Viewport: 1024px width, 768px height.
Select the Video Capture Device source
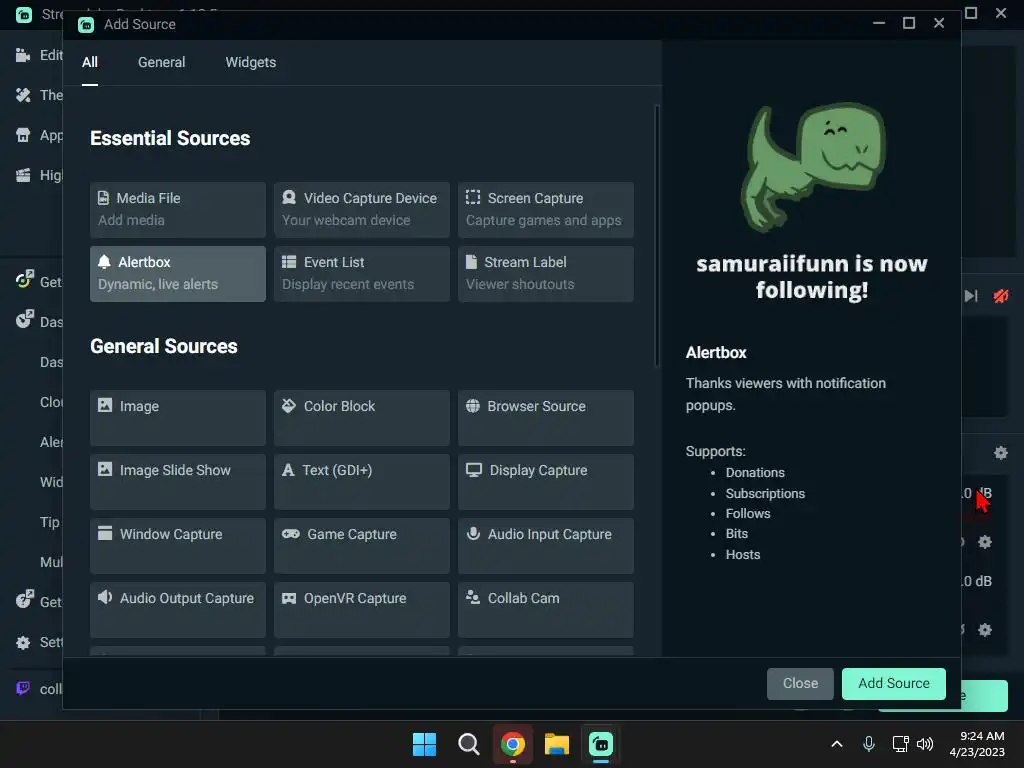[x=362, y=210]
